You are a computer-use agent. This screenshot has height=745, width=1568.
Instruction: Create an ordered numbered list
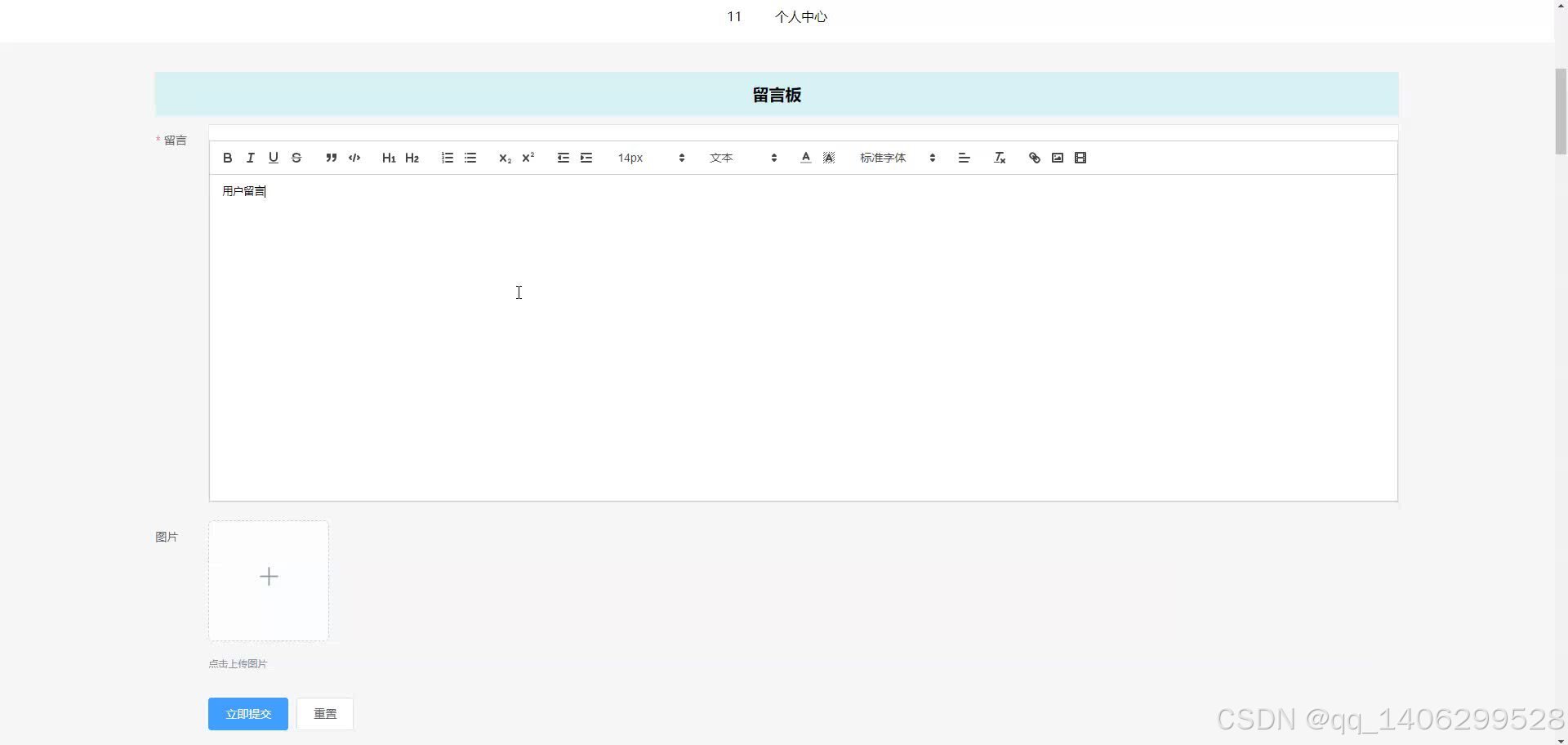pos(448,158)
